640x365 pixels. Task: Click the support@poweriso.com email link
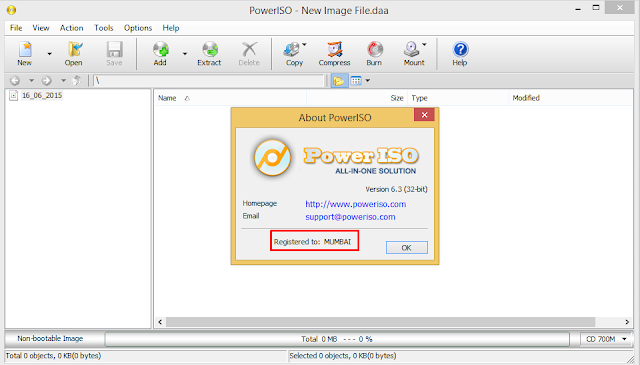[350, 217]
